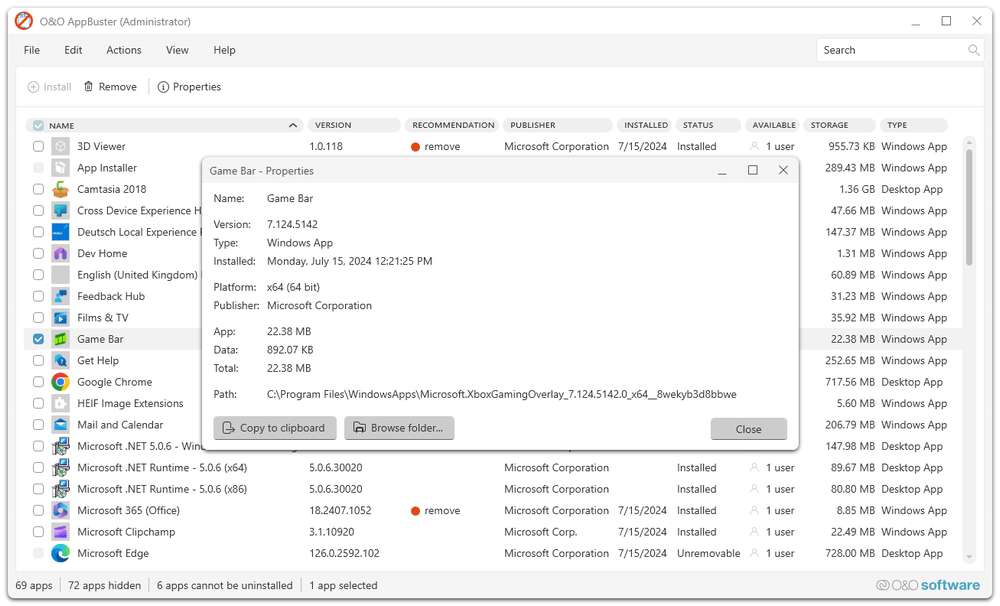Check the Camtasia 2018 checkbox
The width and height of the screenshot is (1000, 606).
click(38, 189)
